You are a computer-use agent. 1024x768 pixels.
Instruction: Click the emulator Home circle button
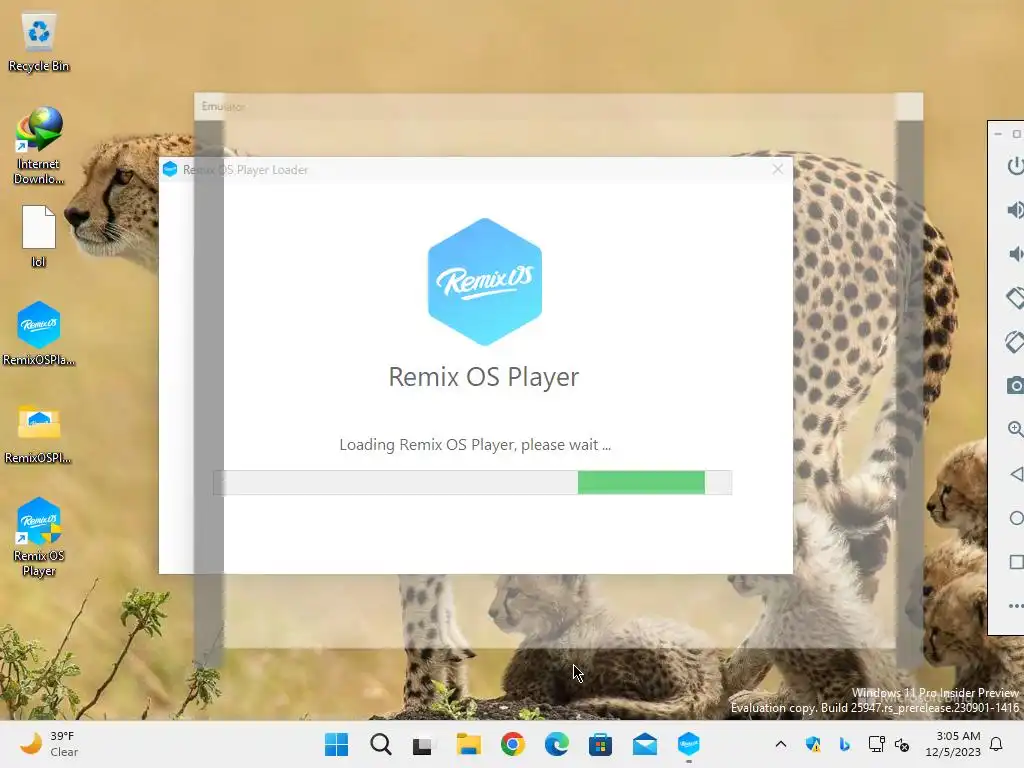click(x=1016, y=518)
